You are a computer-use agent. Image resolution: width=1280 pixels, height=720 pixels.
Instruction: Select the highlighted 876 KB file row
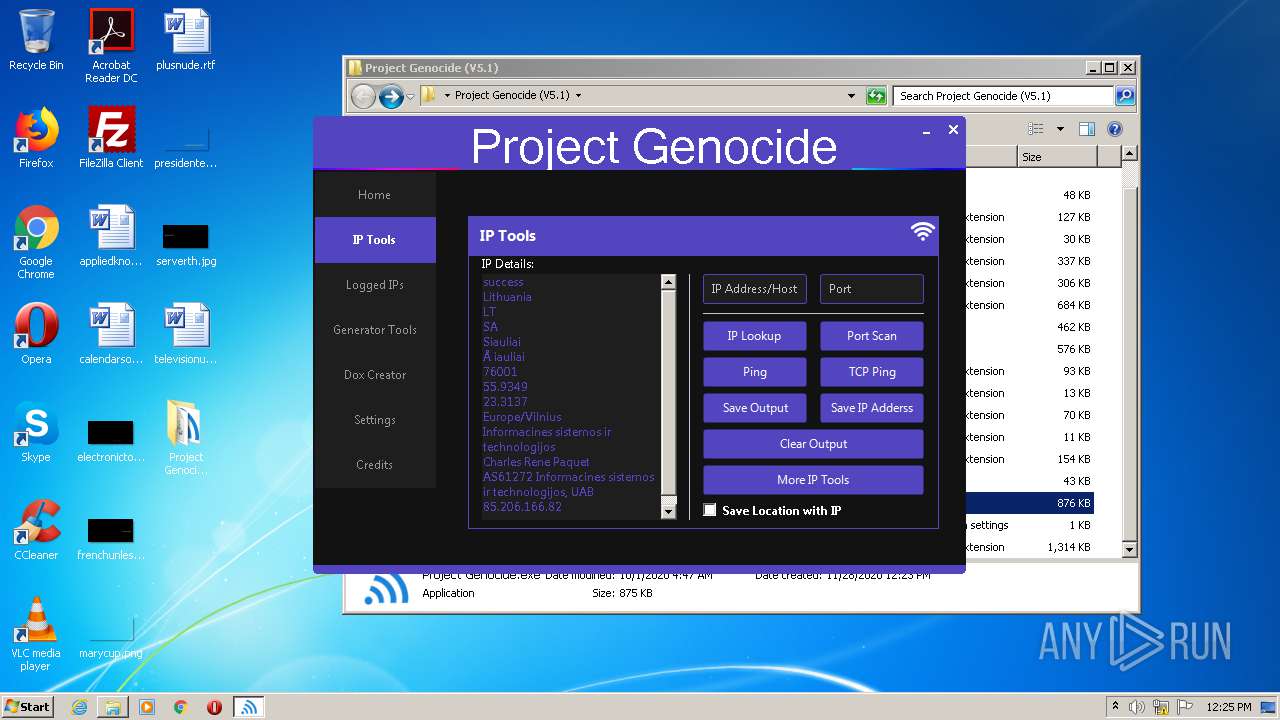(1030, 503)
